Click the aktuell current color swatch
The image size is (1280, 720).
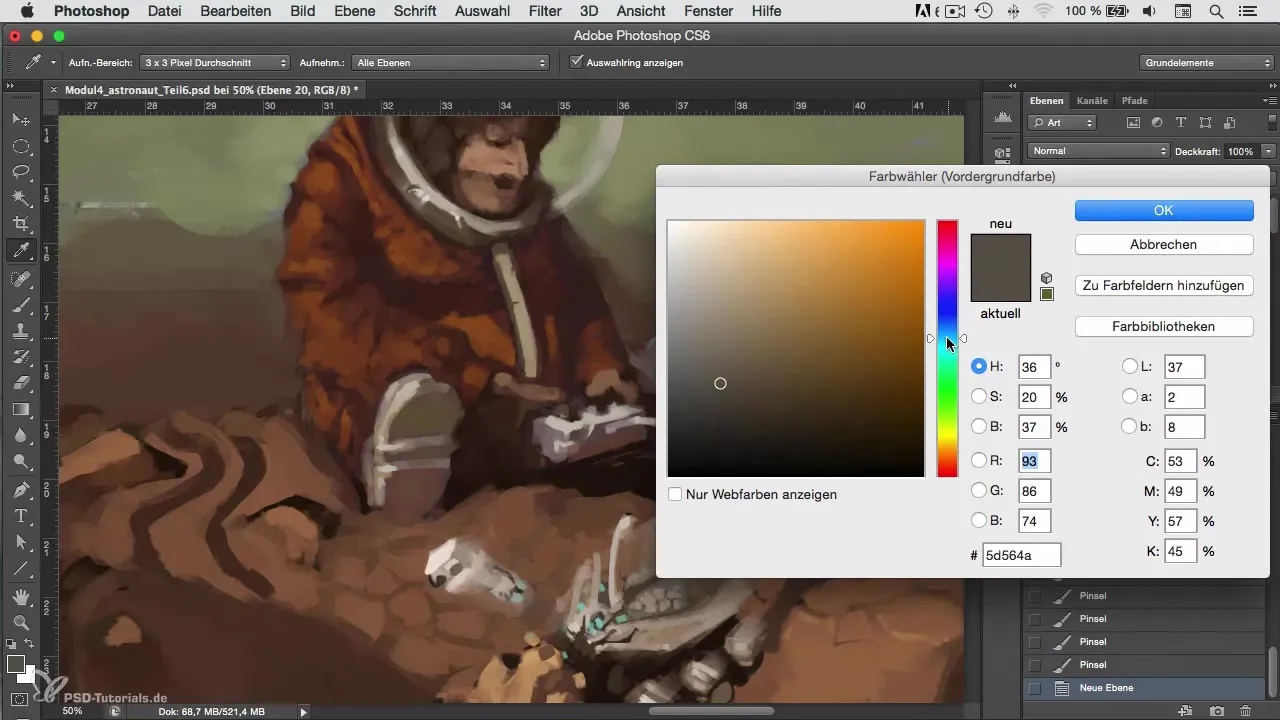1001,286
